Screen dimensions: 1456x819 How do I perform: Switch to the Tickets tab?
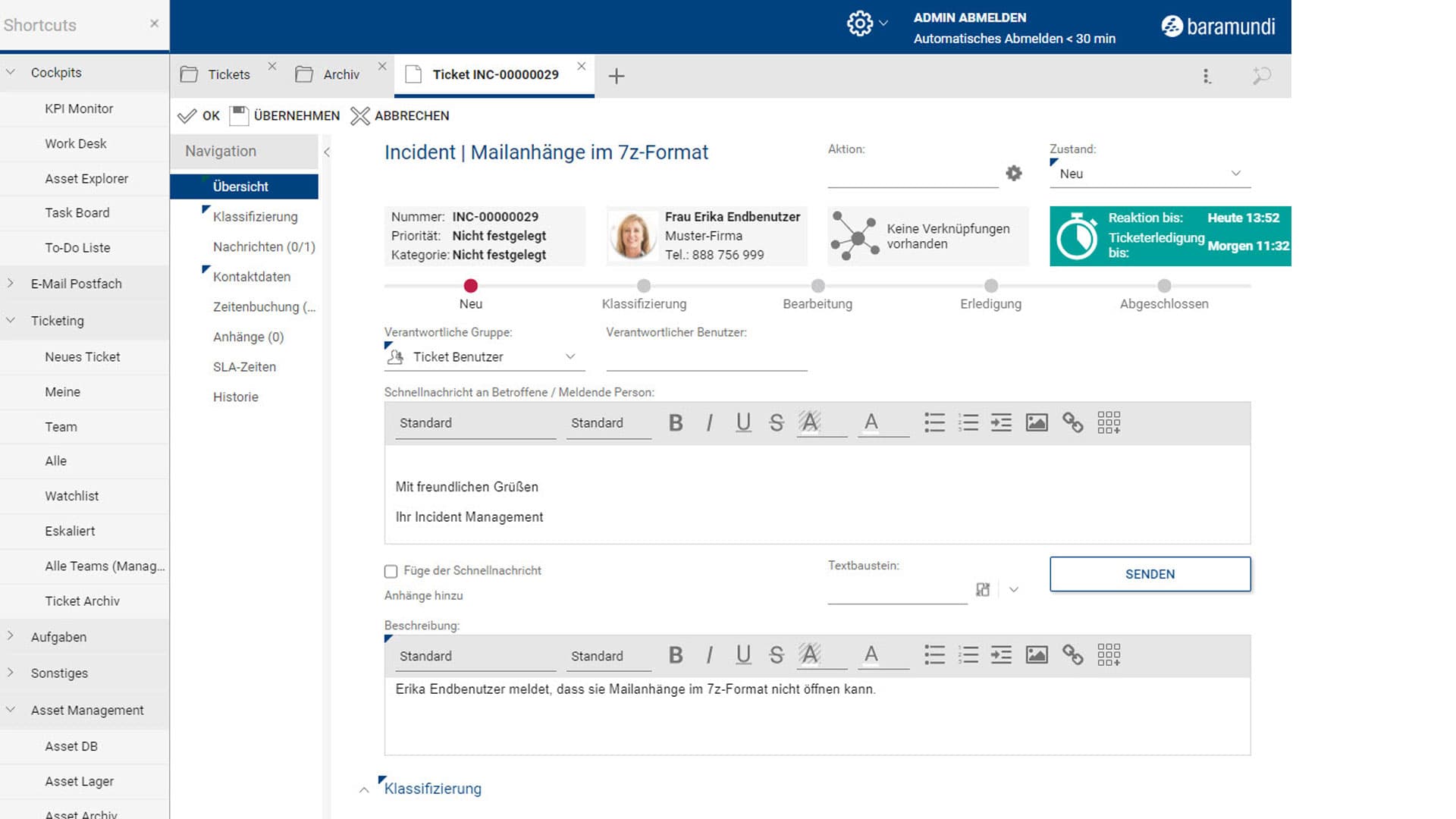click(228, 74)
